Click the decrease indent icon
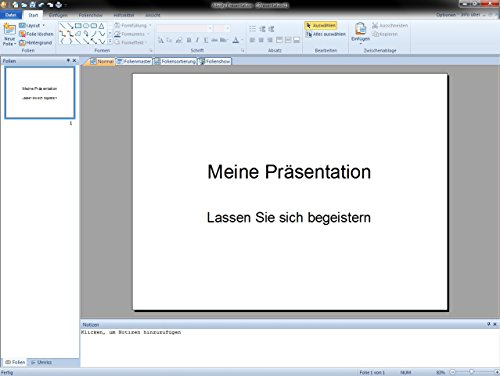 click(262, 29)
